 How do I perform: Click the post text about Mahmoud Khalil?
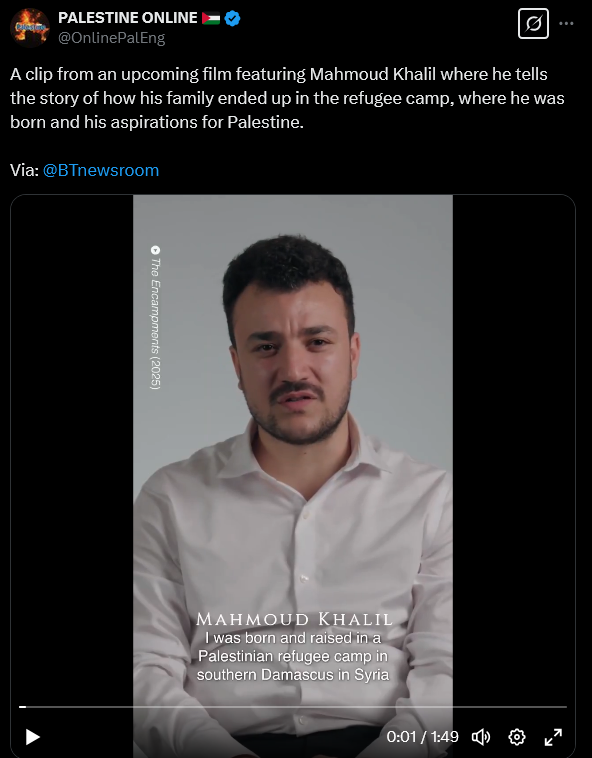(x=287, y=98)
